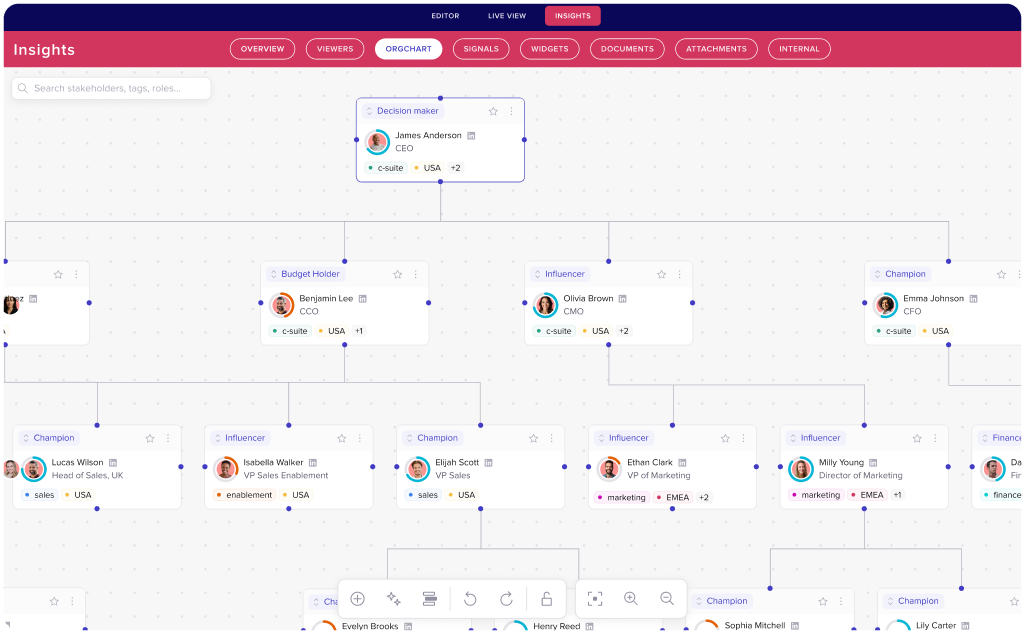Go to the Signals section
This screenshot has height=634, width=1025.
click(481, 49)
